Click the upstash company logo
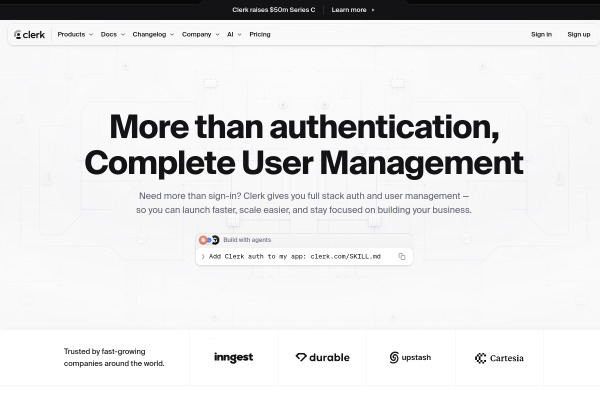Image resolution: width=600 pixels, height=400 pixels. click(410, 357)
